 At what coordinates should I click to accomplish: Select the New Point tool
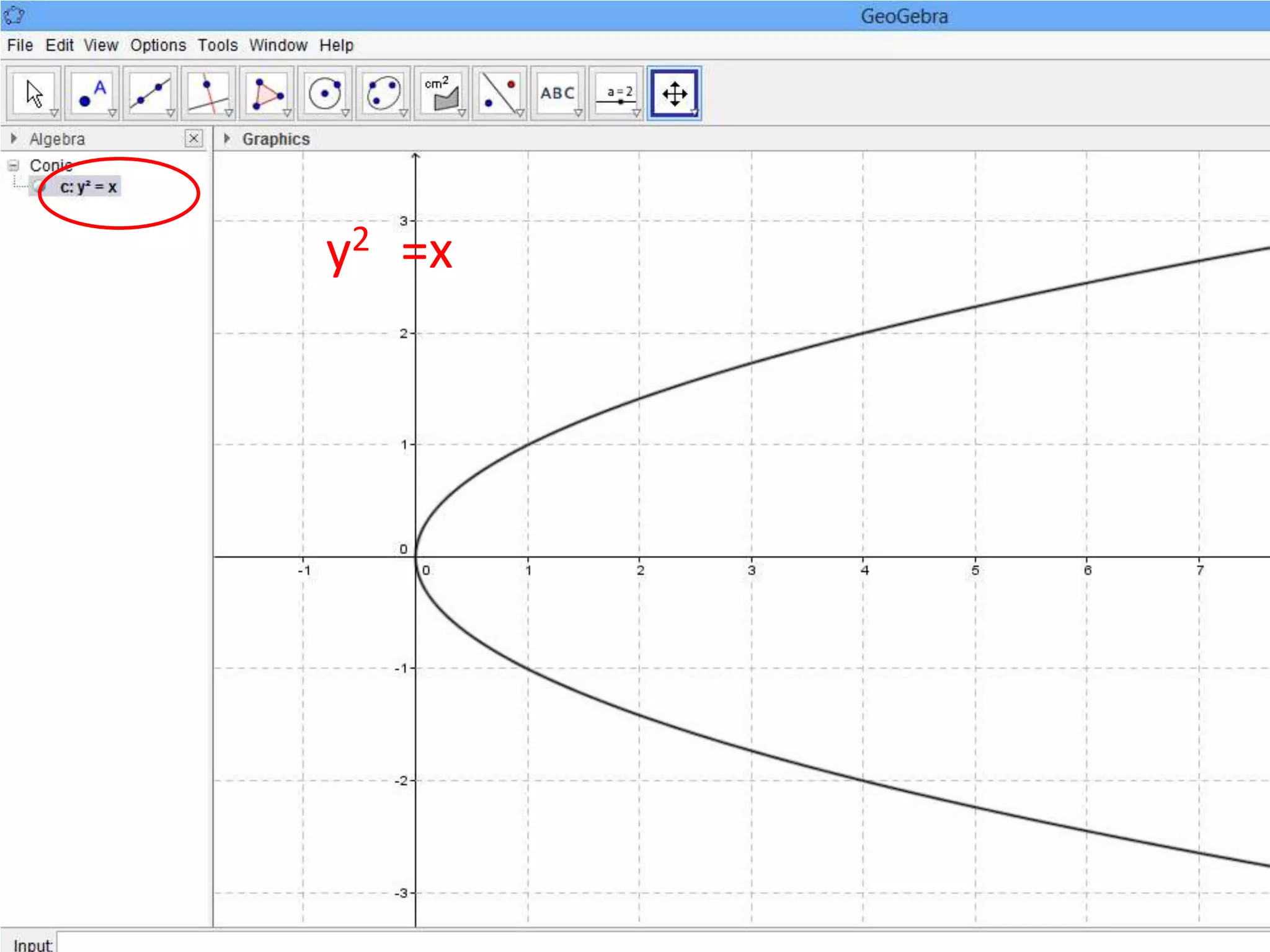92,94
